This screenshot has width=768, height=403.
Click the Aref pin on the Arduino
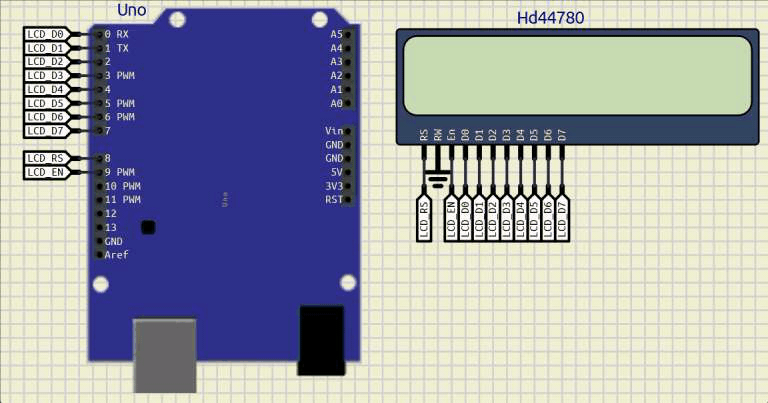98,255
